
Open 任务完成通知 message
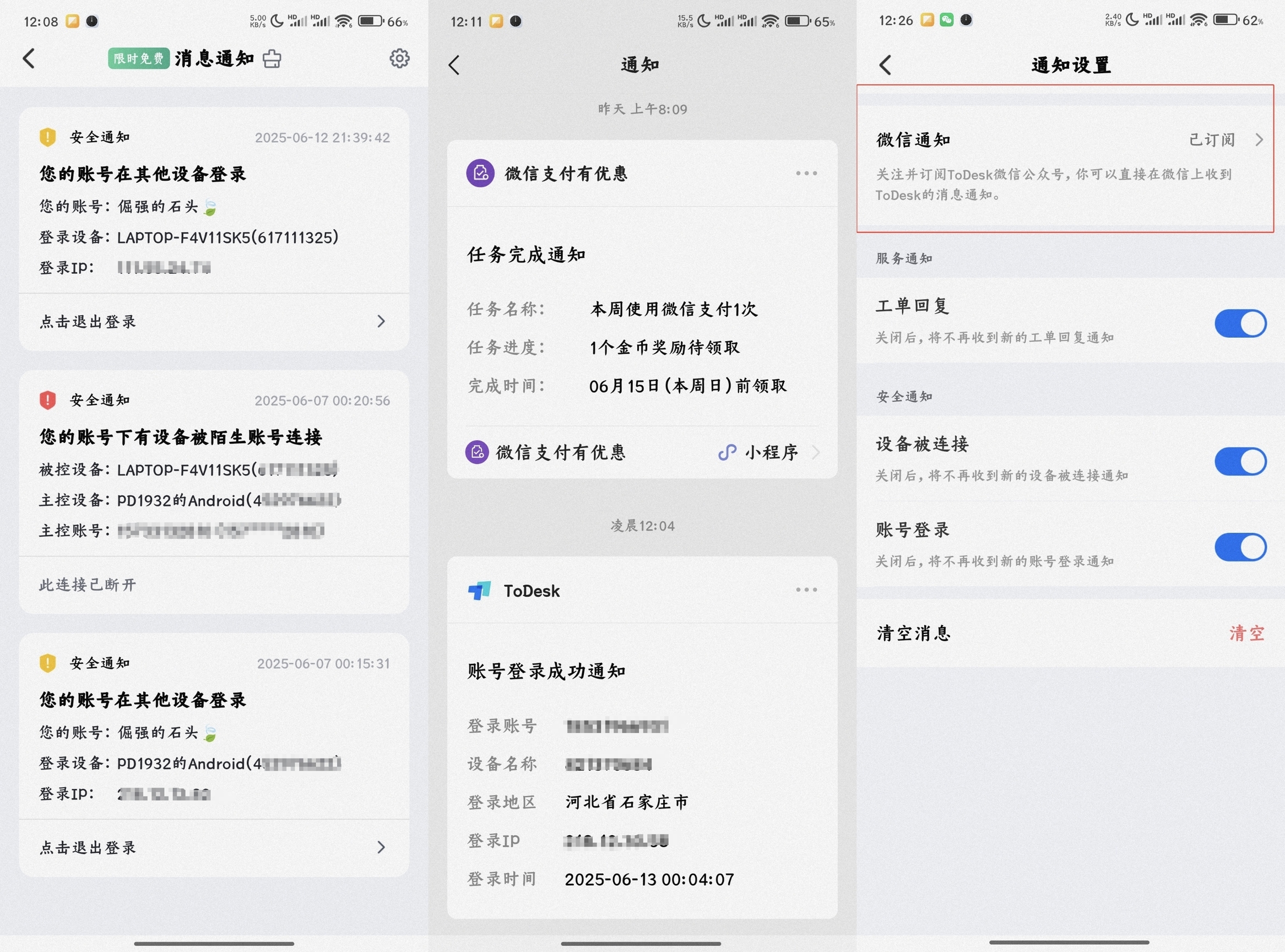tap(527, 254)
